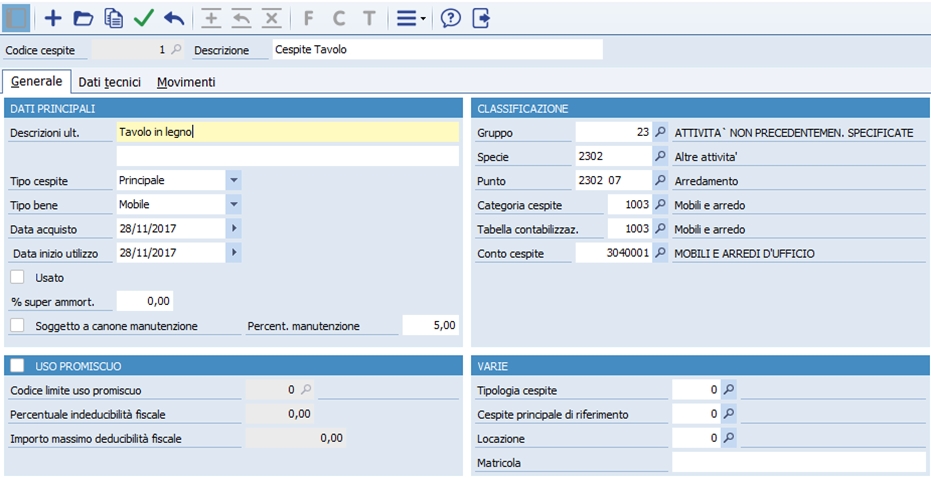Click the F toolbar button
This screenshot has height=478, width=931.
308,18
